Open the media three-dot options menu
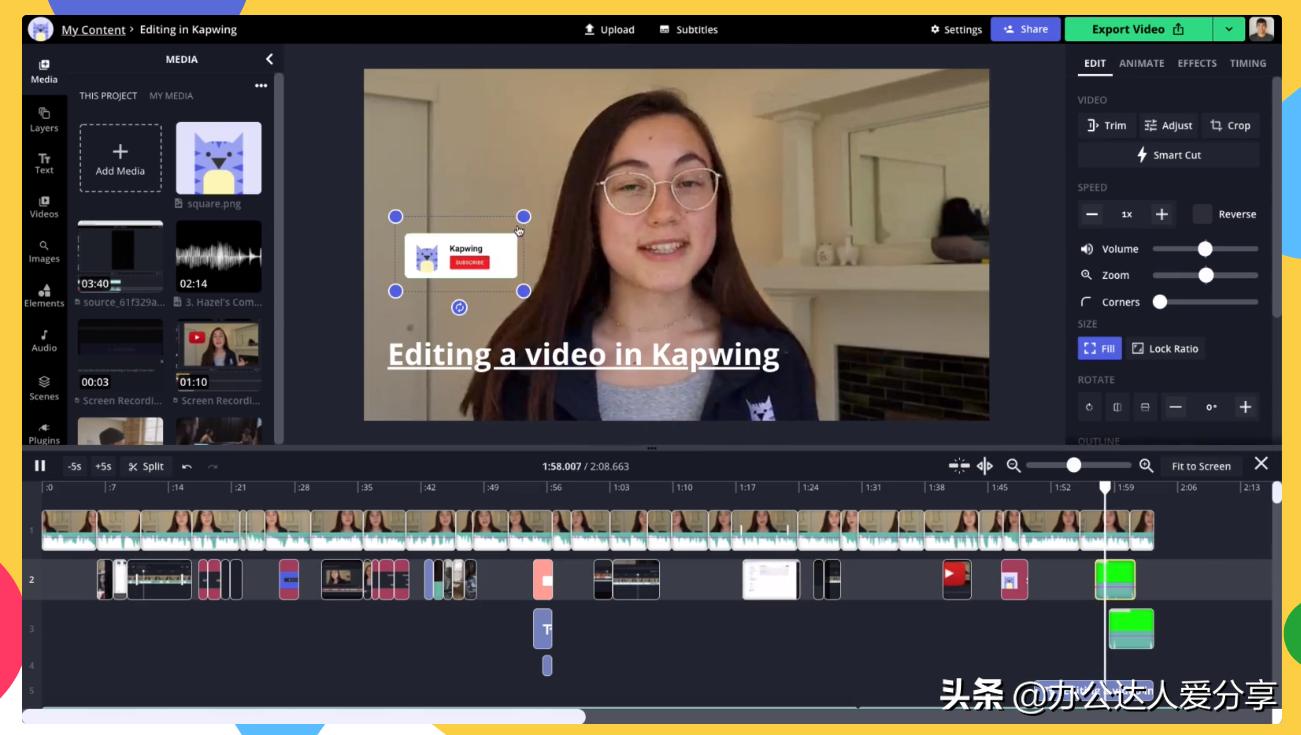 click(x=261, y=86)
